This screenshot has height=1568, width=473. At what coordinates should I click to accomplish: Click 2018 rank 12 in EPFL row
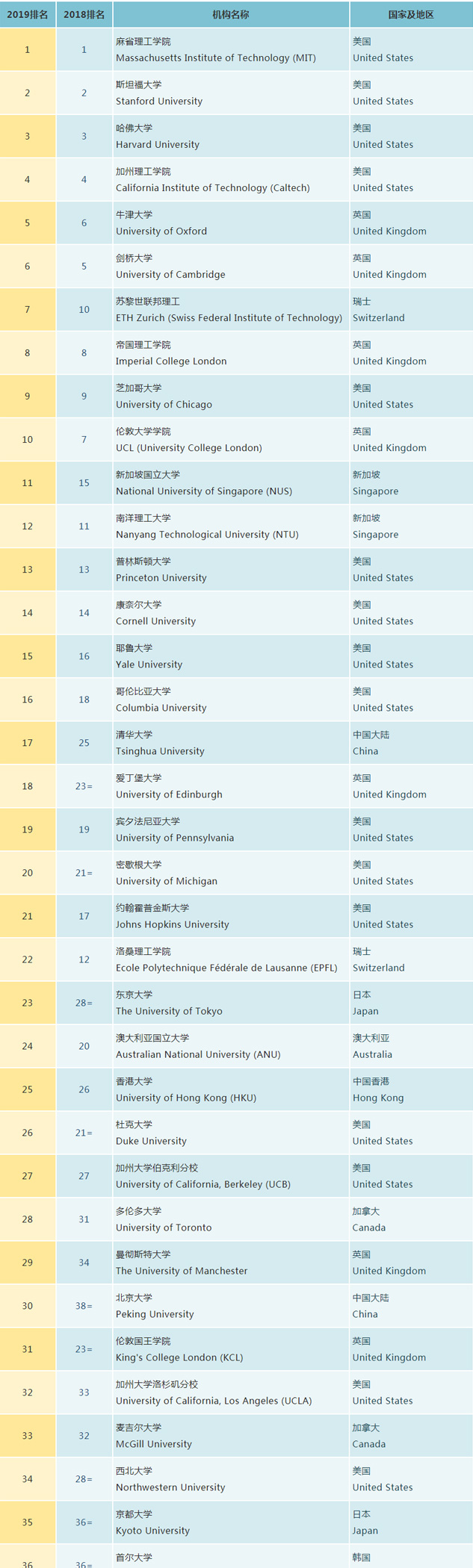coord(84,959)
